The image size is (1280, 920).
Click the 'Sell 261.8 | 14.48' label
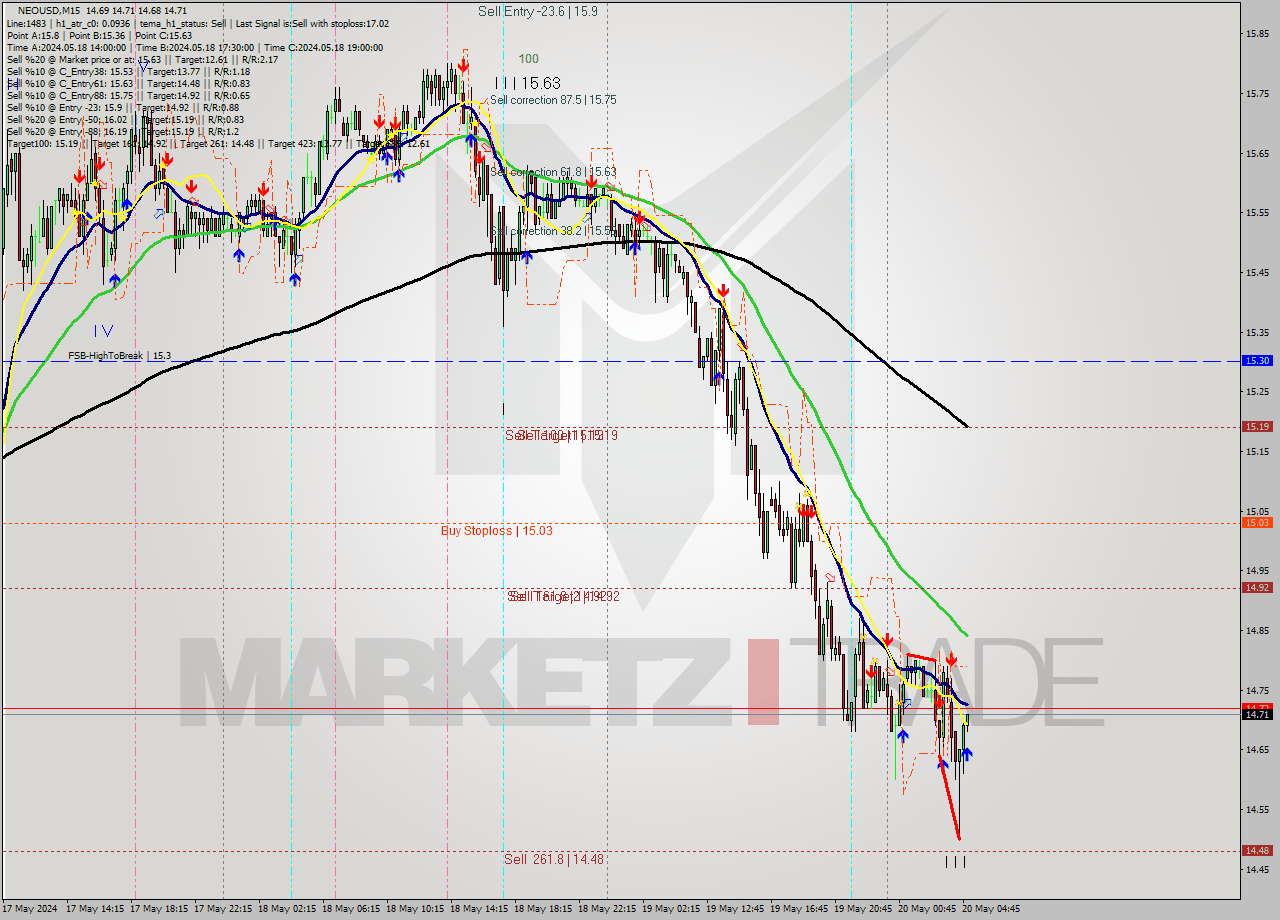[554, 859]
